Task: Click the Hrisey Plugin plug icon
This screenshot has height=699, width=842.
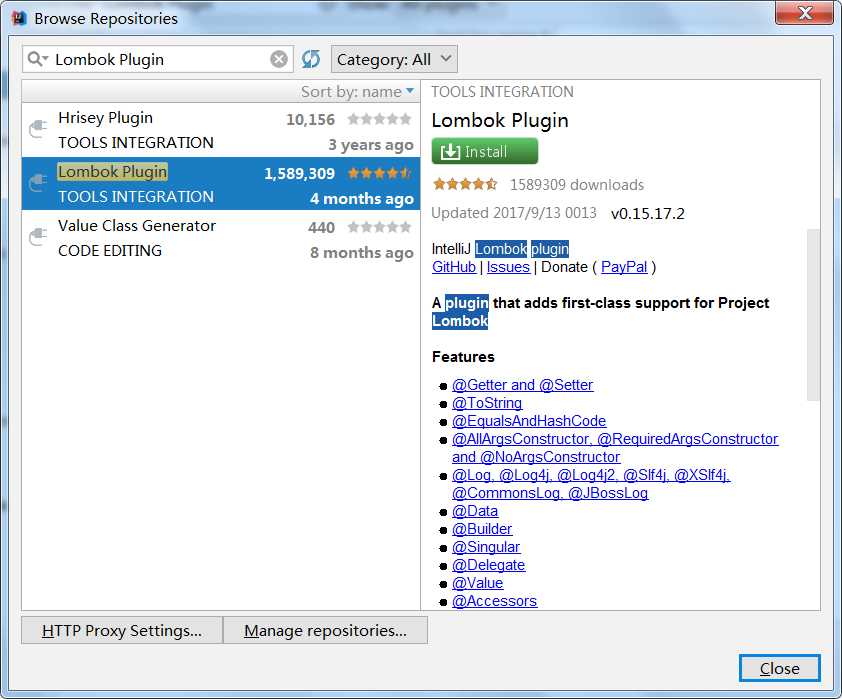Action: [38, 129]
